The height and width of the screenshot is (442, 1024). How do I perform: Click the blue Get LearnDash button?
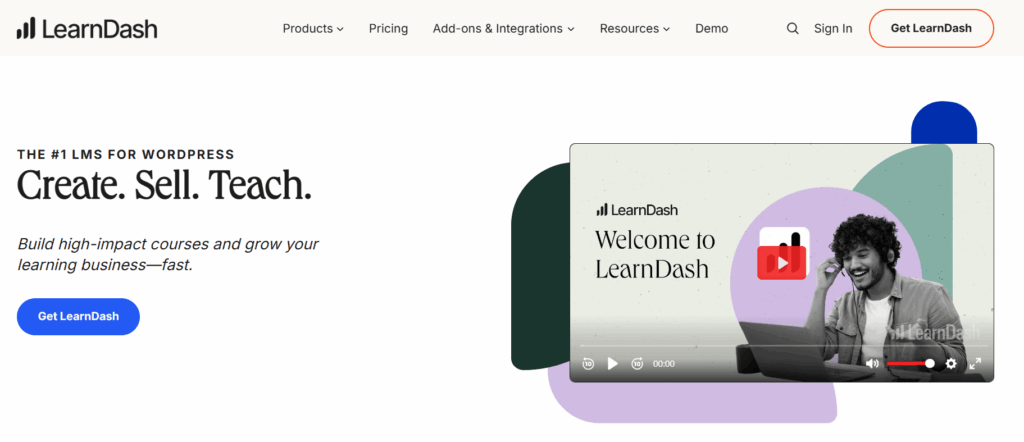(78, 316)
